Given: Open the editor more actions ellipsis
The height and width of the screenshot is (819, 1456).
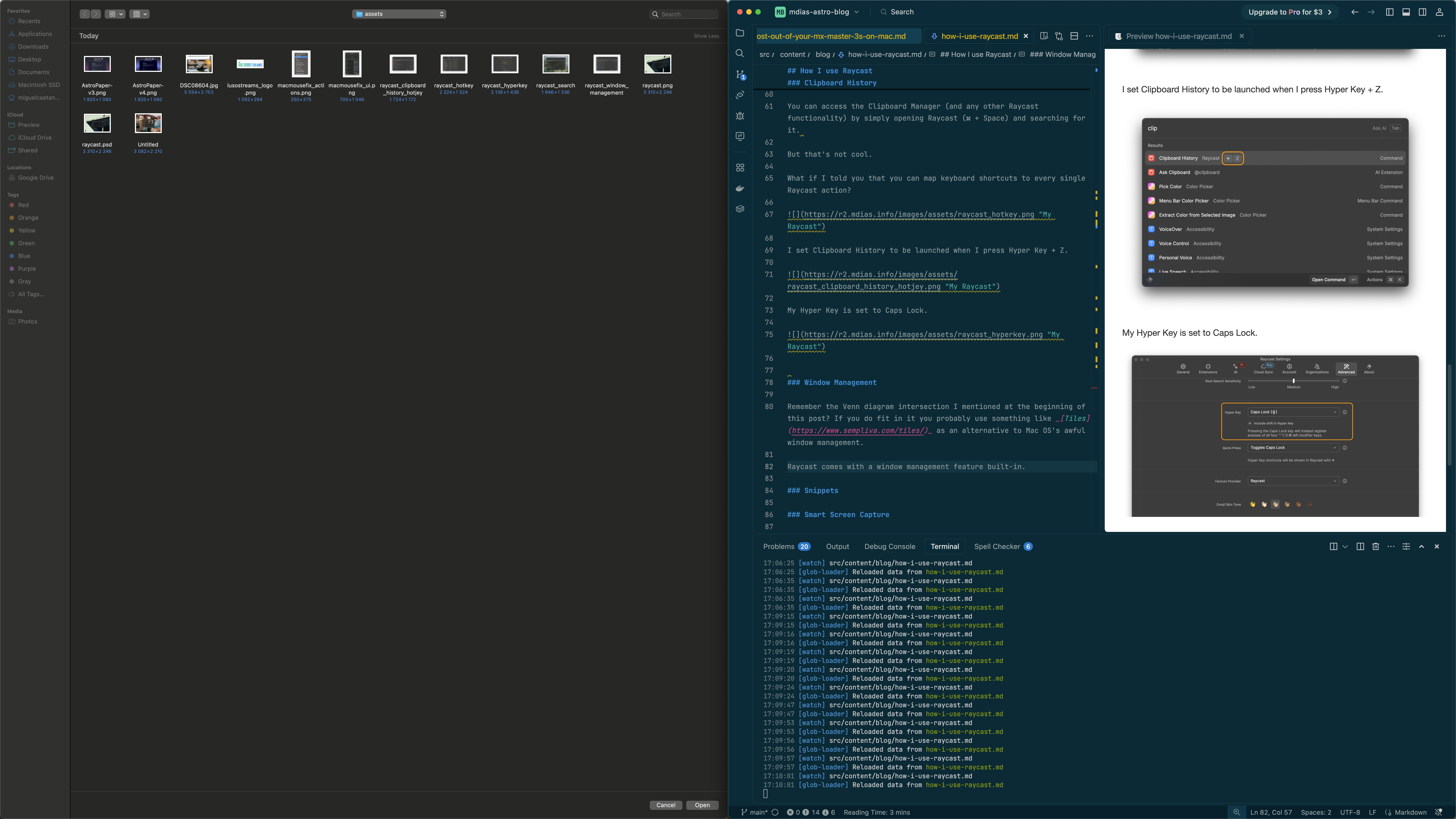Looking at the screenshot, I should tap(1089, 36).
